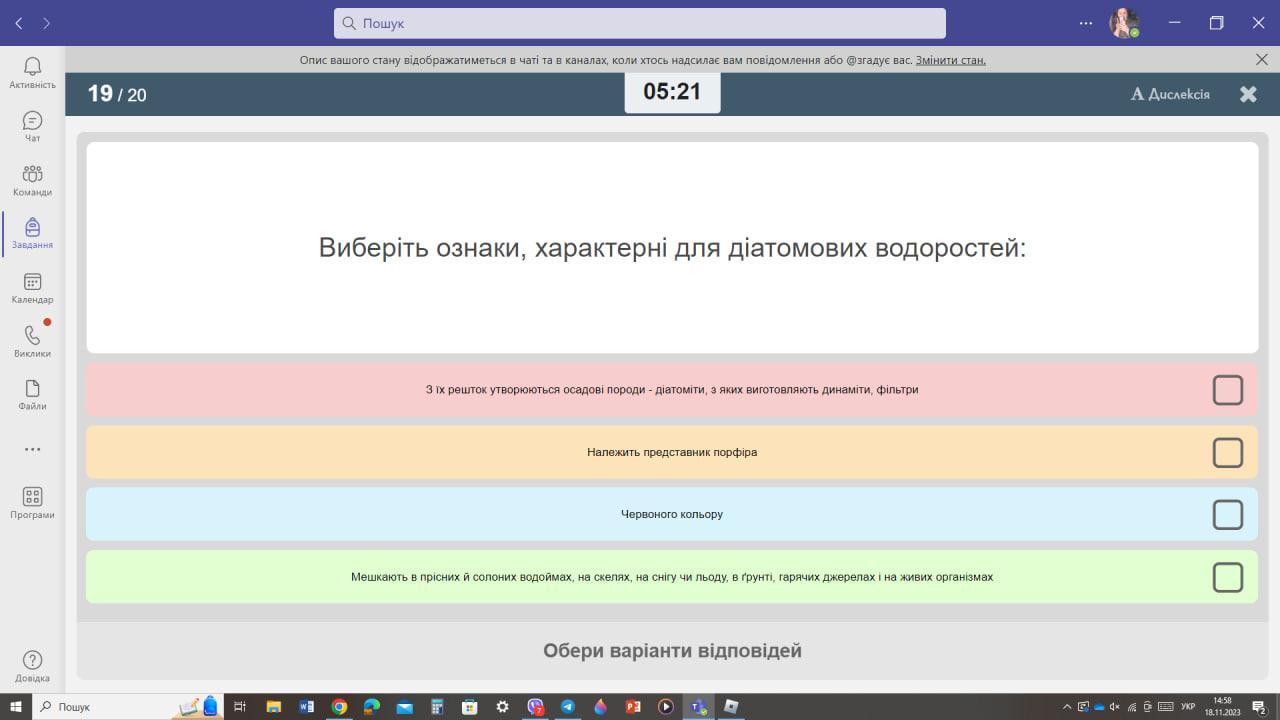Select the 'Червоного кольору' checkbox
Viewport: 1280px width, 720px height.
[x=1228, y=514]
